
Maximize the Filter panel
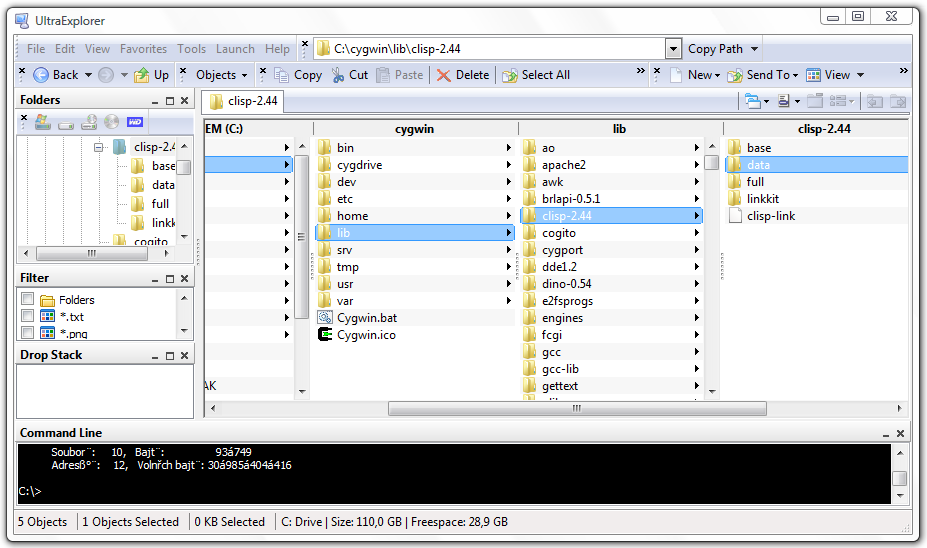[x=170, y=278]
